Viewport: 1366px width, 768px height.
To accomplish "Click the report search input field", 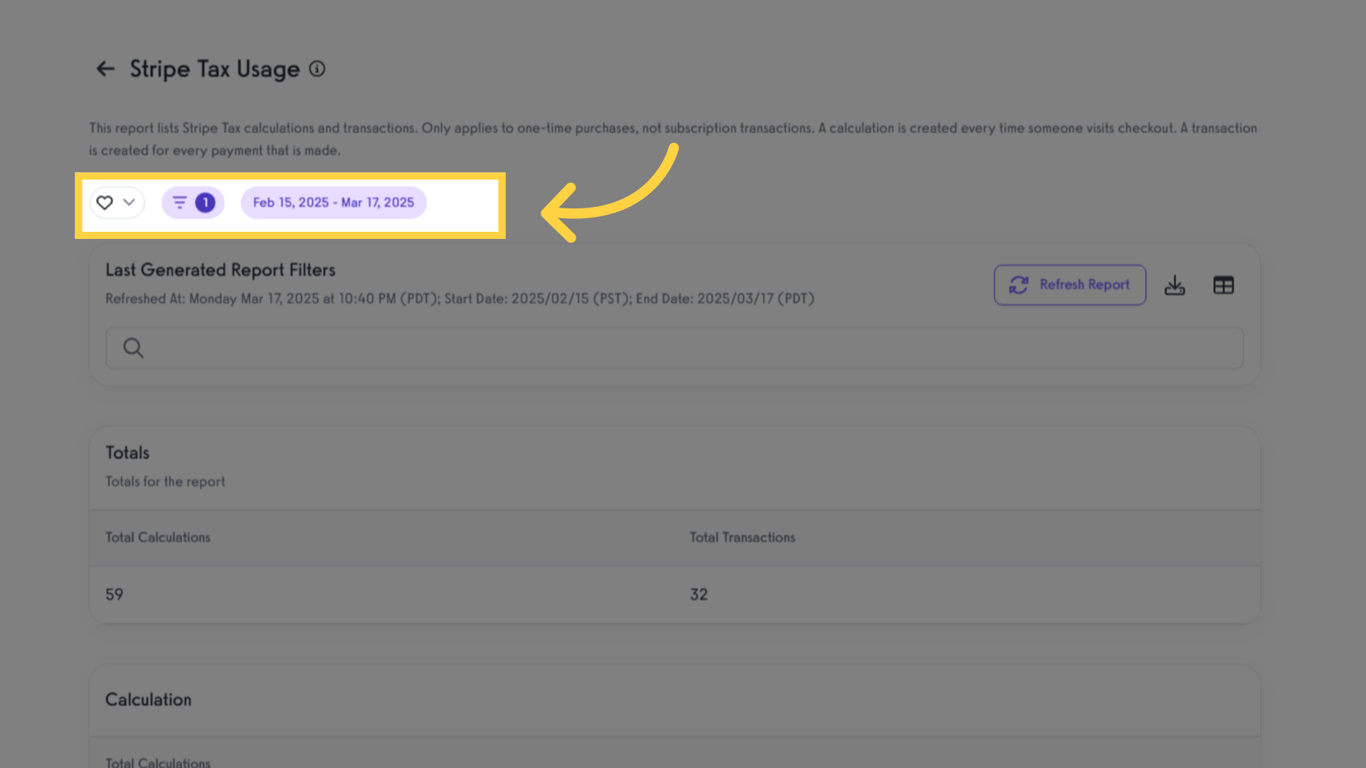I will tap(675, 348).
